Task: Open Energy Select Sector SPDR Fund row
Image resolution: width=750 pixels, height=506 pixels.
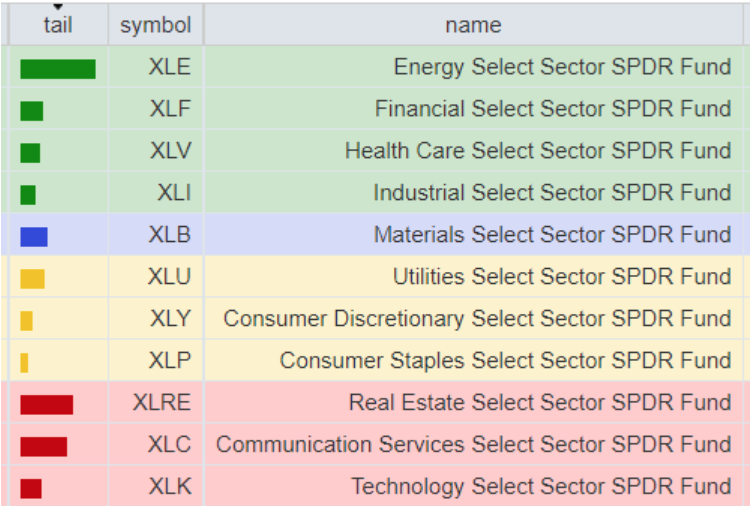Action: coord(562,68)
